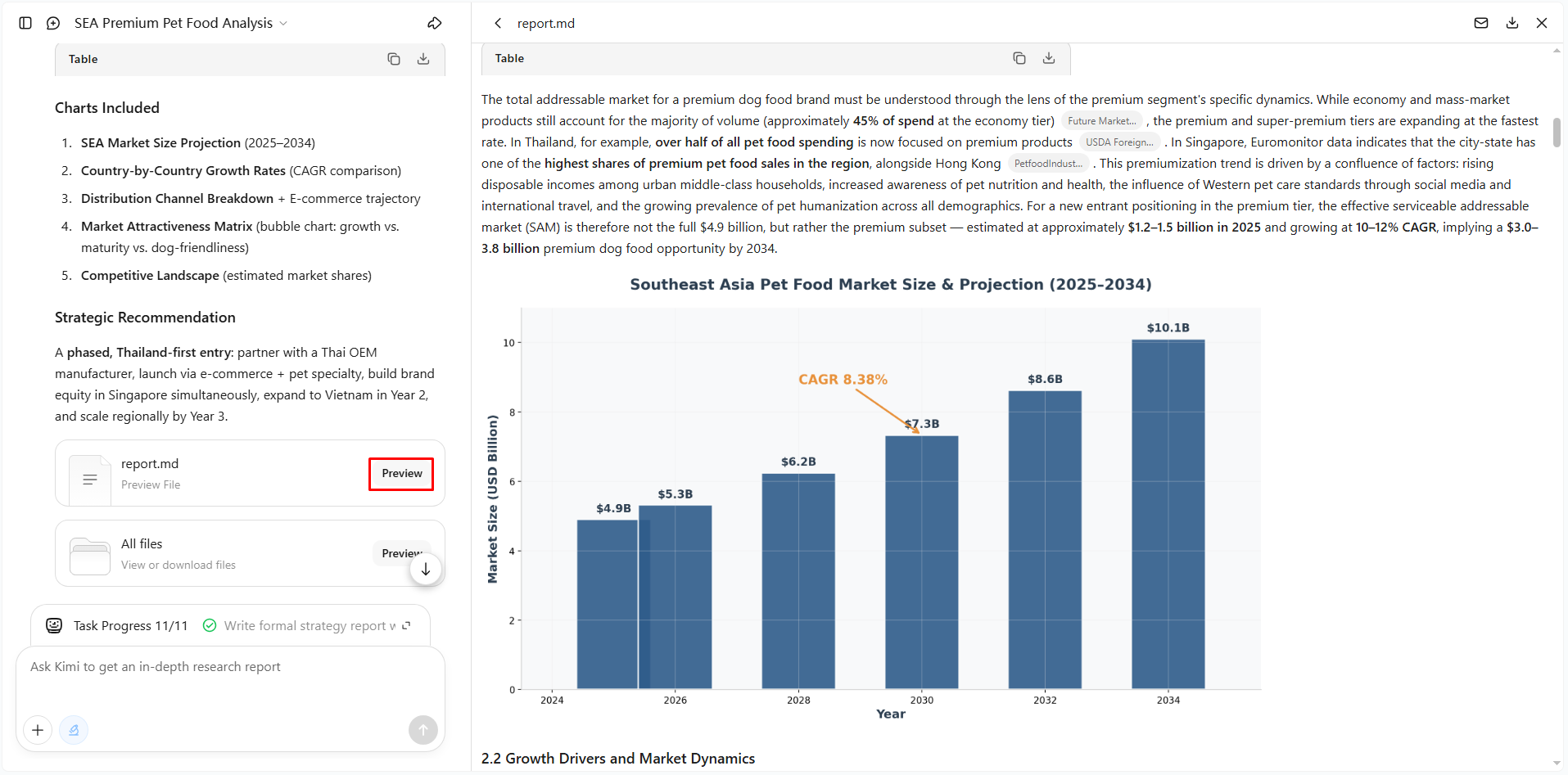Jump to the latest message with the down-arrow button

point(426,570)
